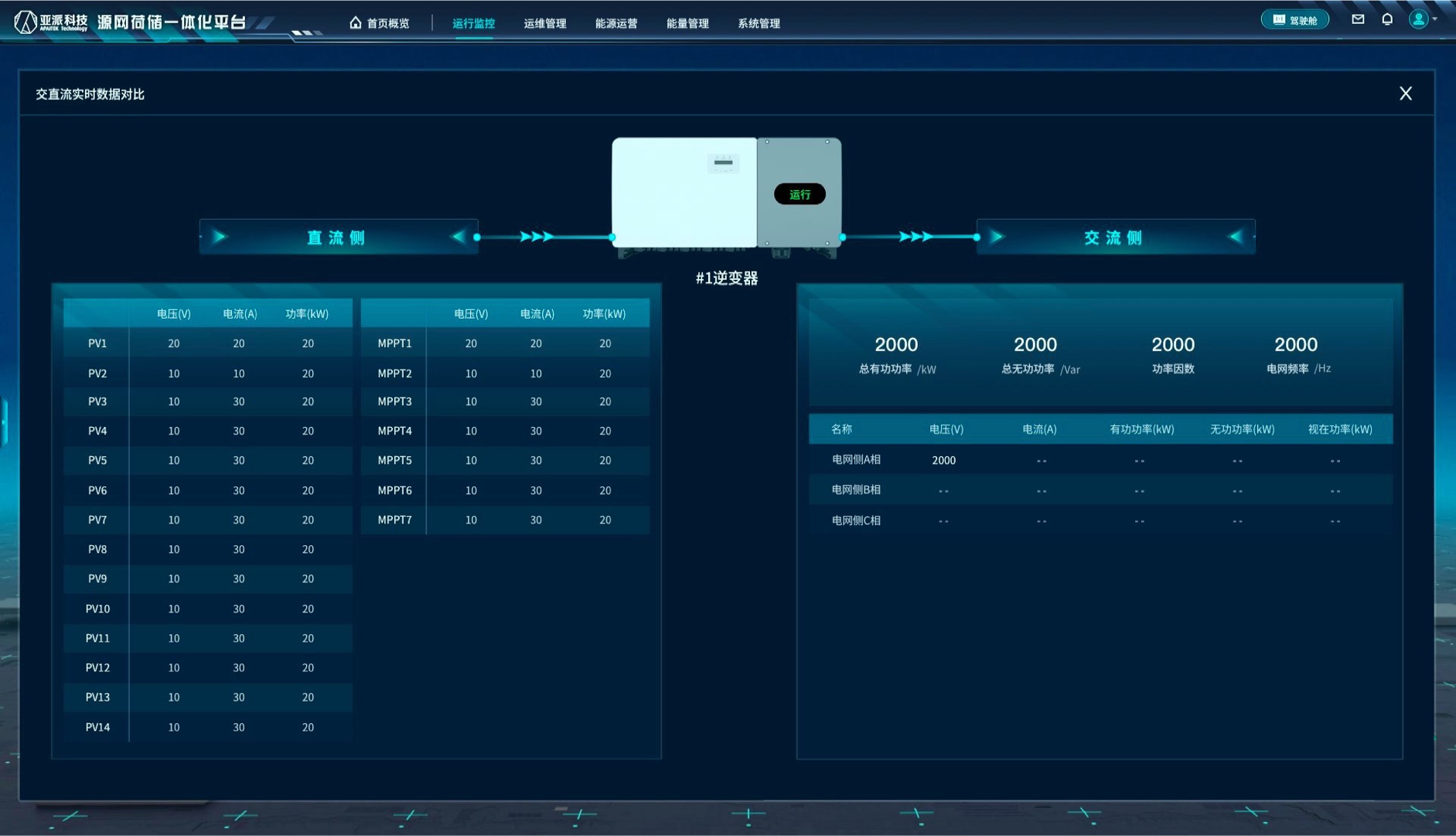Image resolution: width=1456 pixels, height=836 pixels.
Task: Select the MPPT5 row label
Action: point(394,460)
